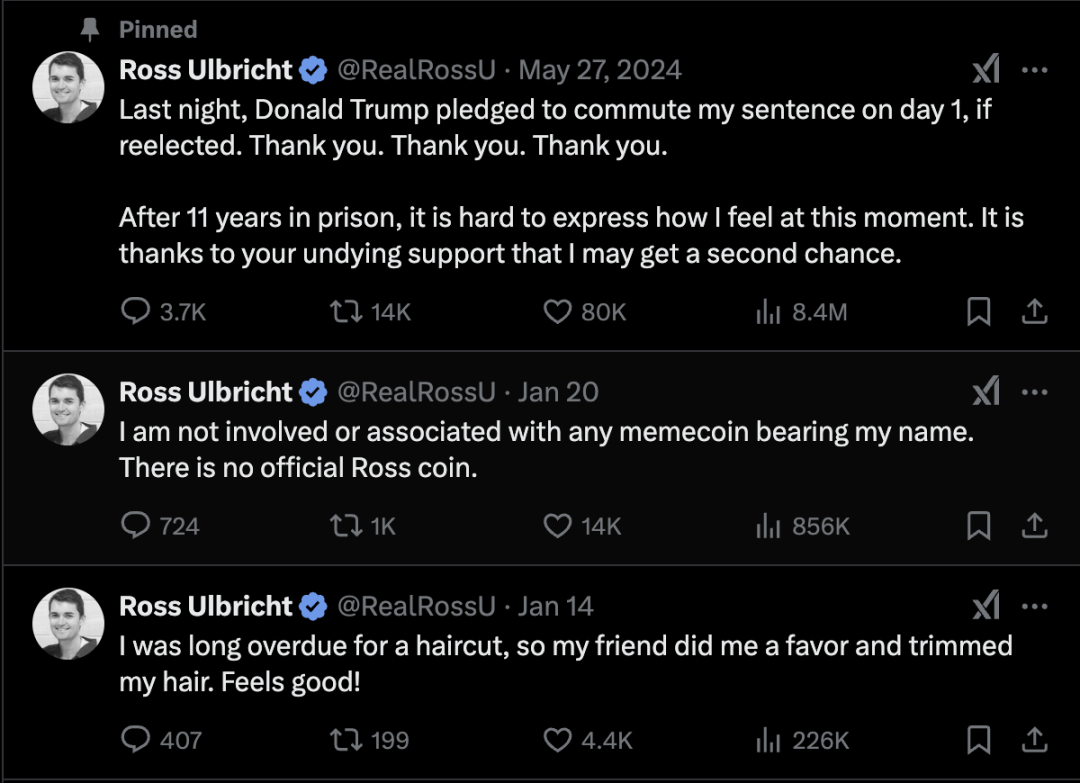Bookmark the Jan 20 memecoin tweet
The height and width of the screenshot is (783, 1080).
pos(979,526)
